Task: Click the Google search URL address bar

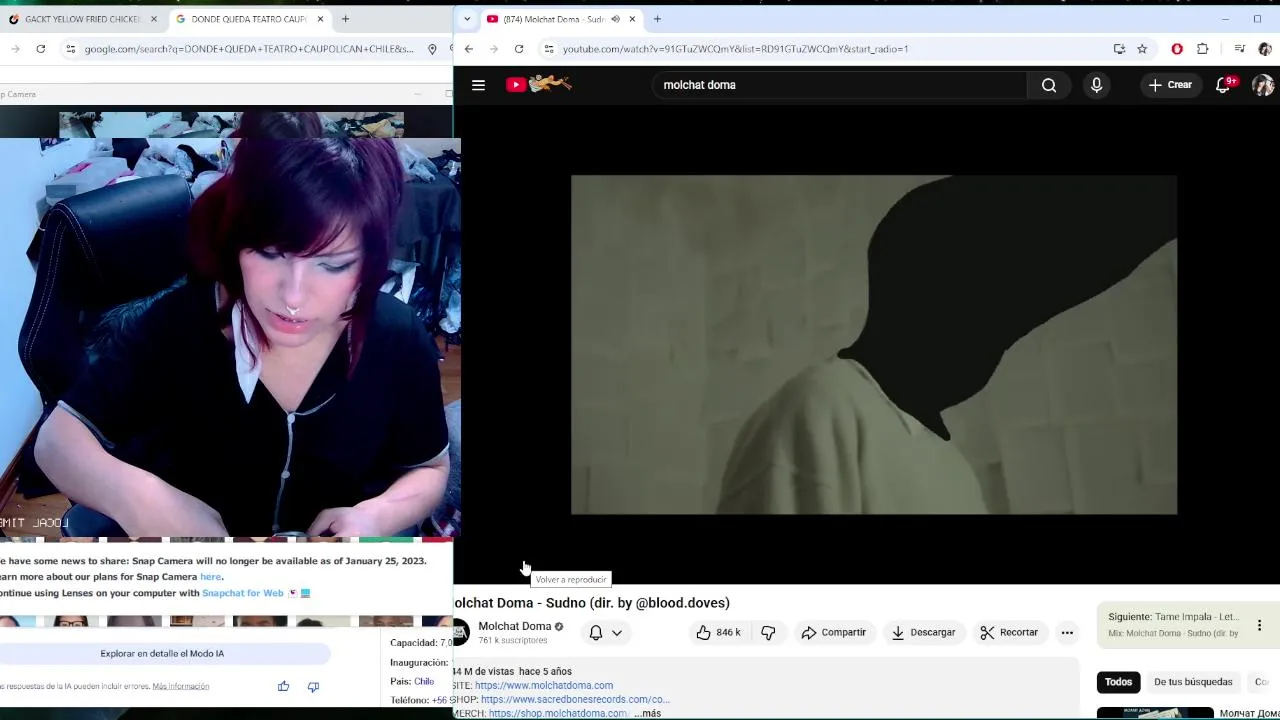Action: (250, 49)
